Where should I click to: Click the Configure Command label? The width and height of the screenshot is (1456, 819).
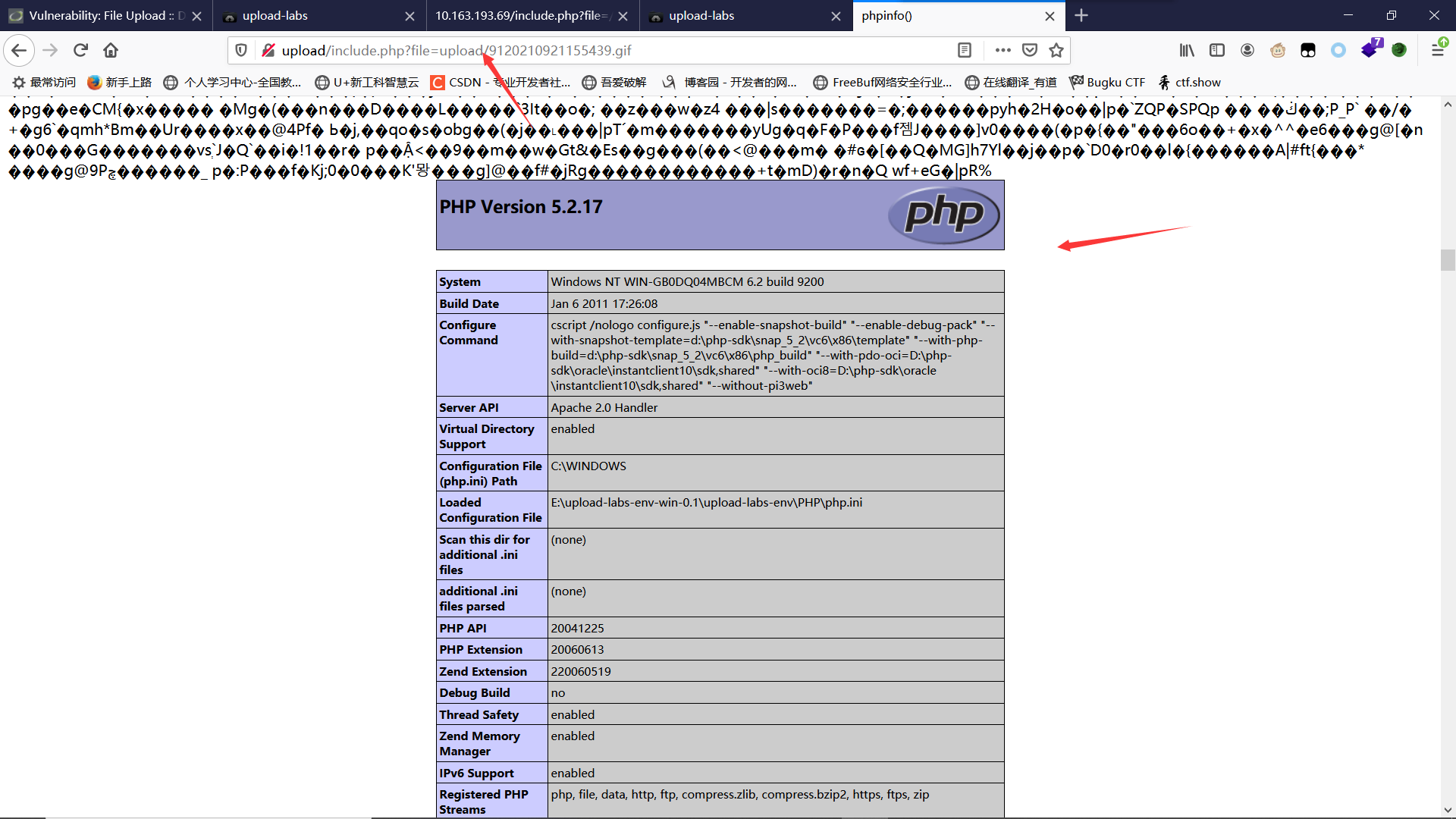(x=469, y=332)
